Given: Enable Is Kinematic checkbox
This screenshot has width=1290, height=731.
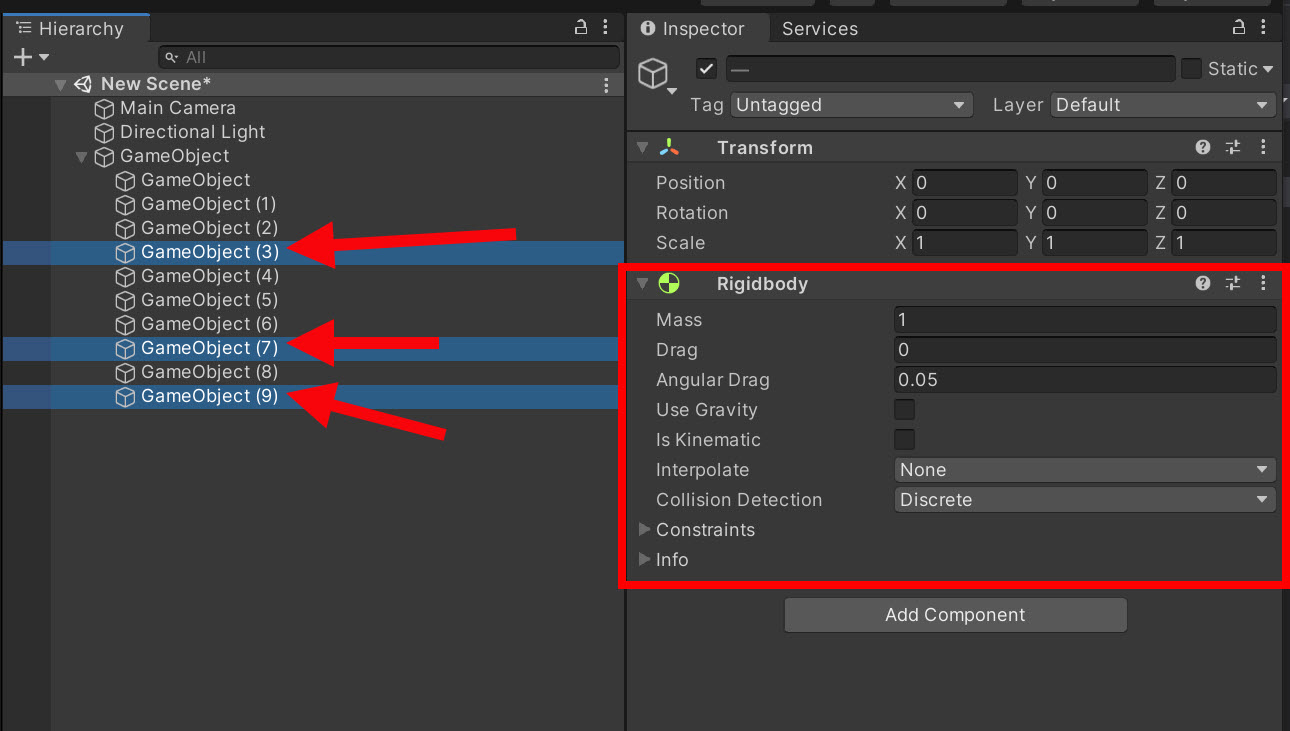Looking at the screenshot, I should (x=904, y=439).
